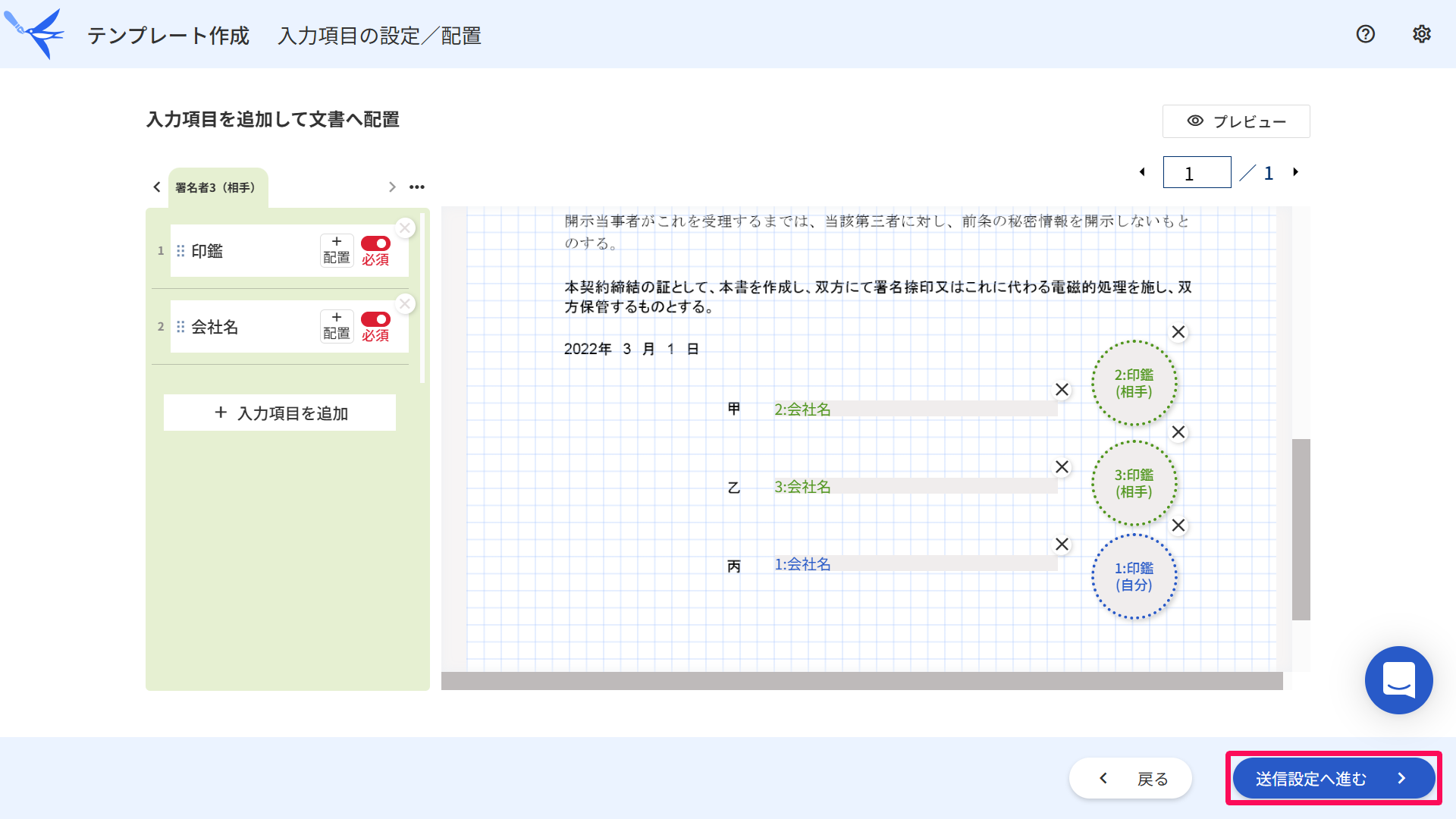Delete the 2:会社名 text field

click(1062, 390)
